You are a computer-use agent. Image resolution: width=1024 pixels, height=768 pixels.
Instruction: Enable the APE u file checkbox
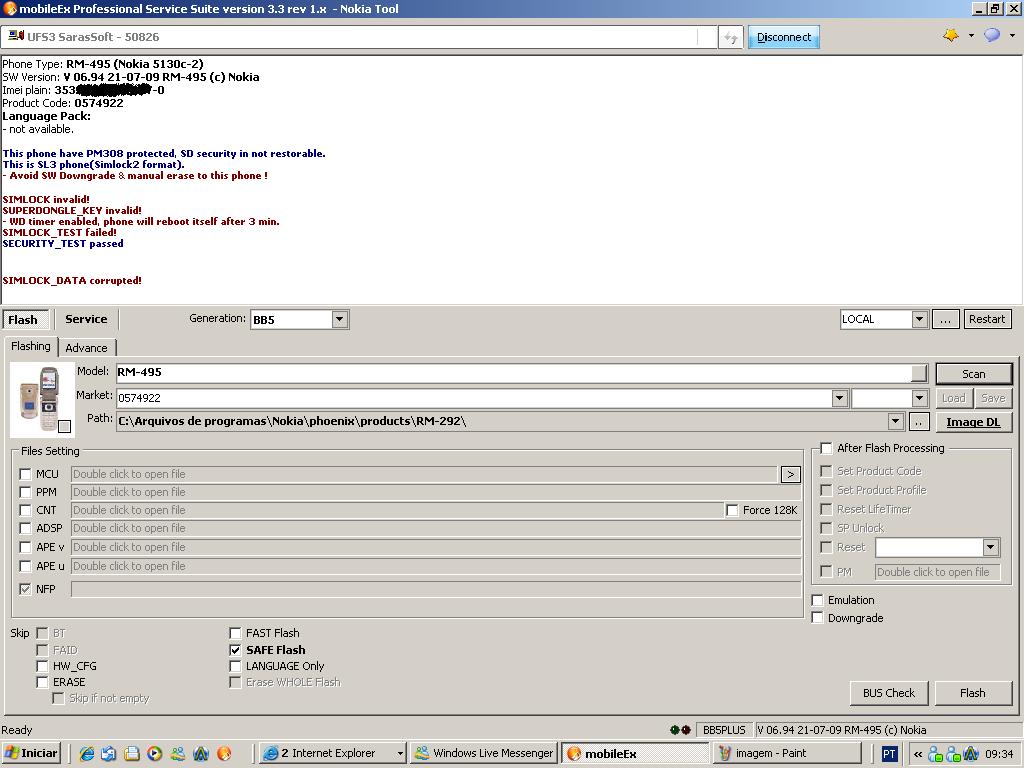25,566
